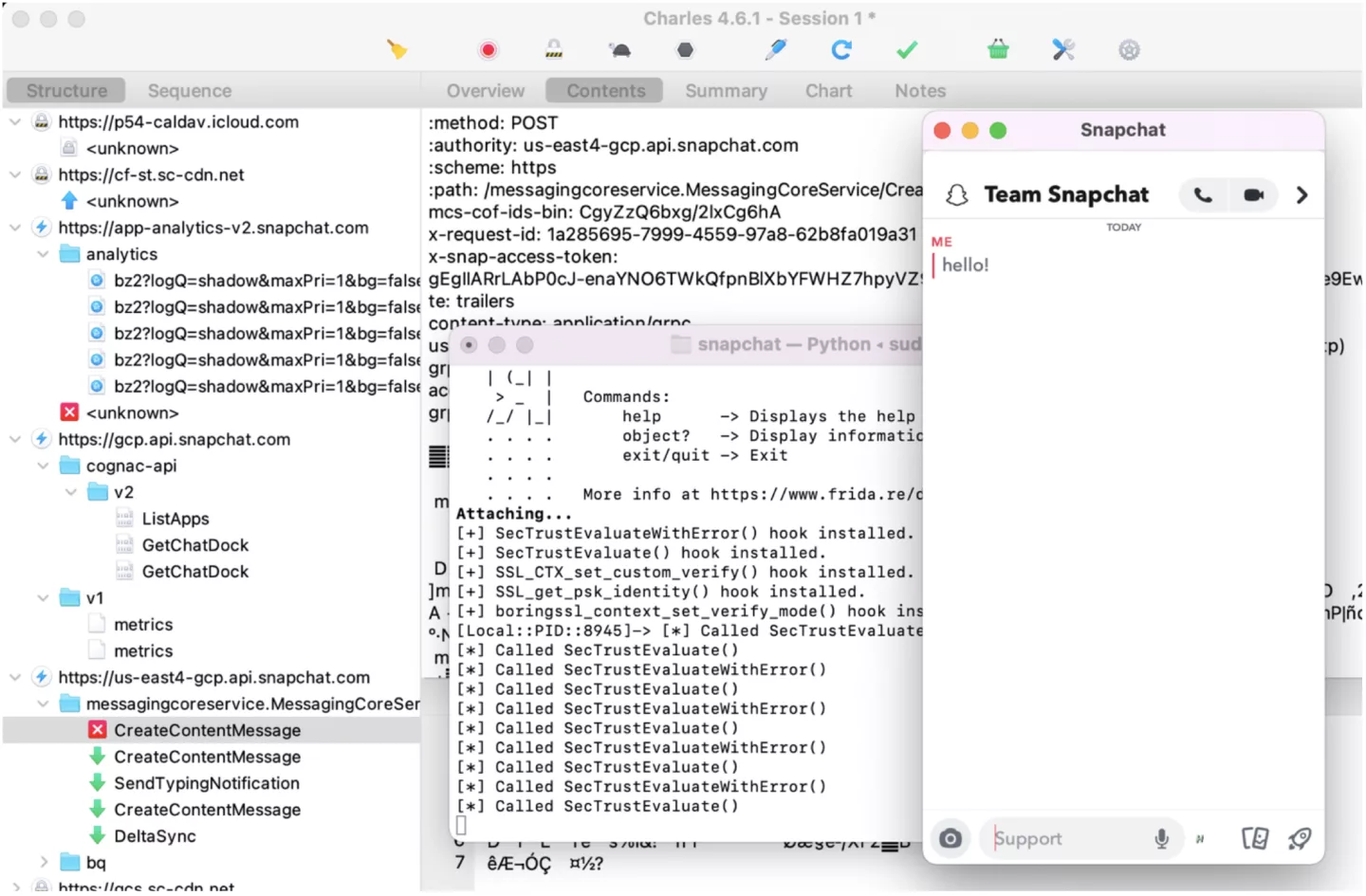
Task: Start a video call in Snapchat
Action: coord(1253,194)
